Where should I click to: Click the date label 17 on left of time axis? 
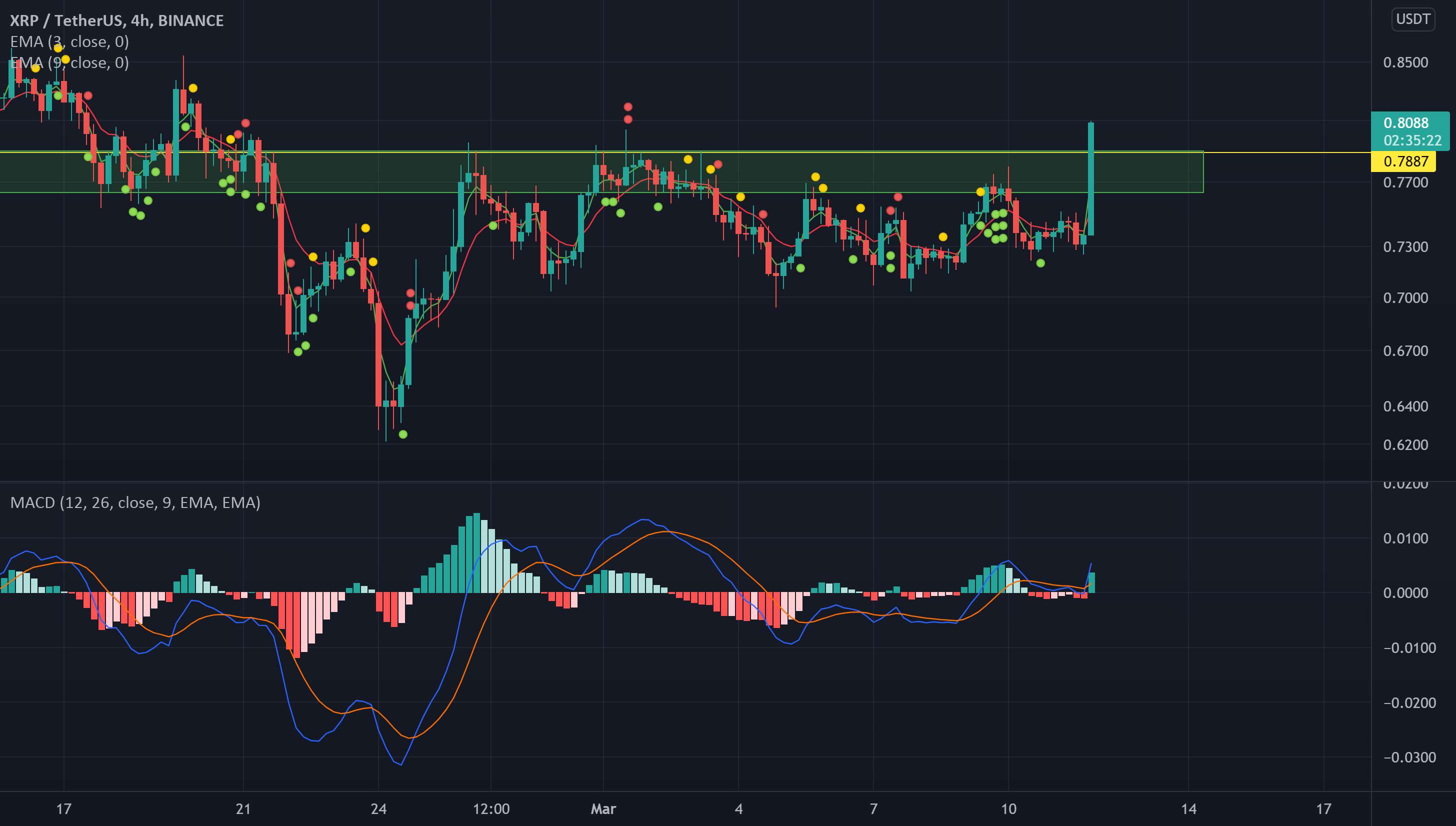point(63,808)
